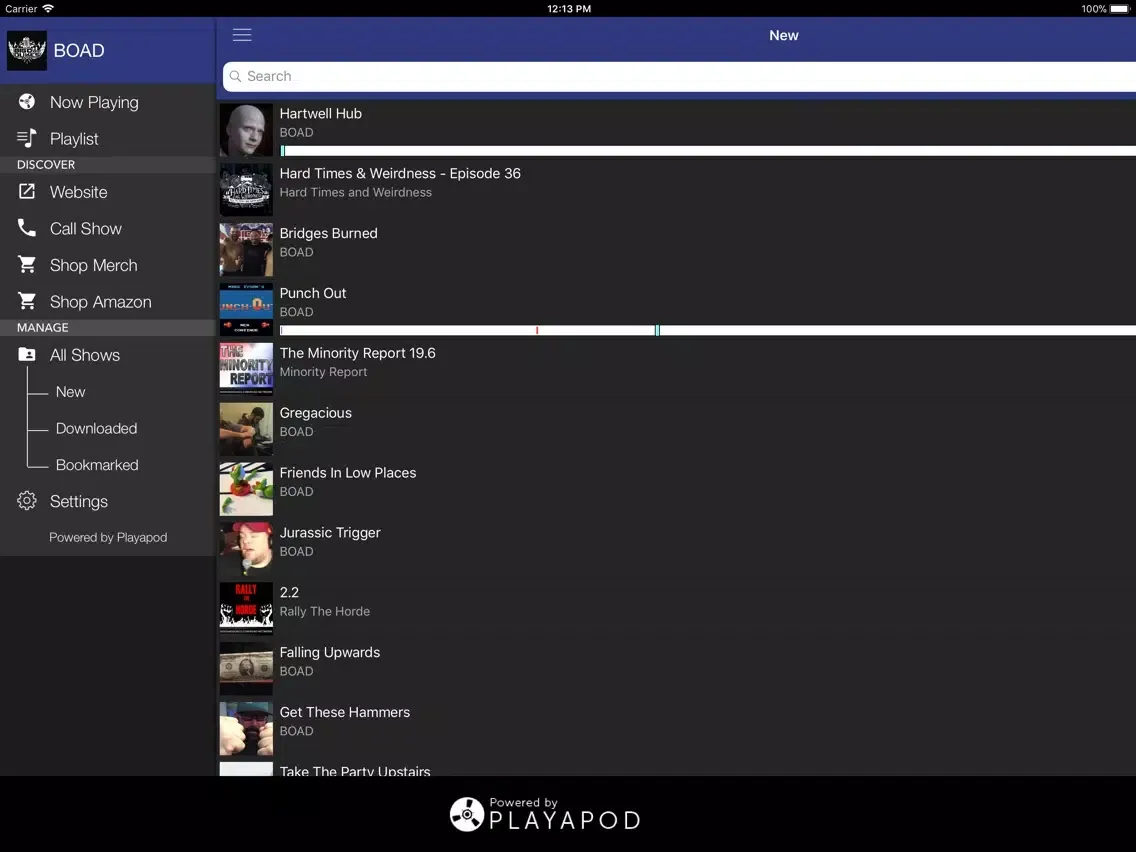This screenshot has width=1136, height=852.
Task: Select the 'Punch Out' episode title
Action: tap(313, 293)
